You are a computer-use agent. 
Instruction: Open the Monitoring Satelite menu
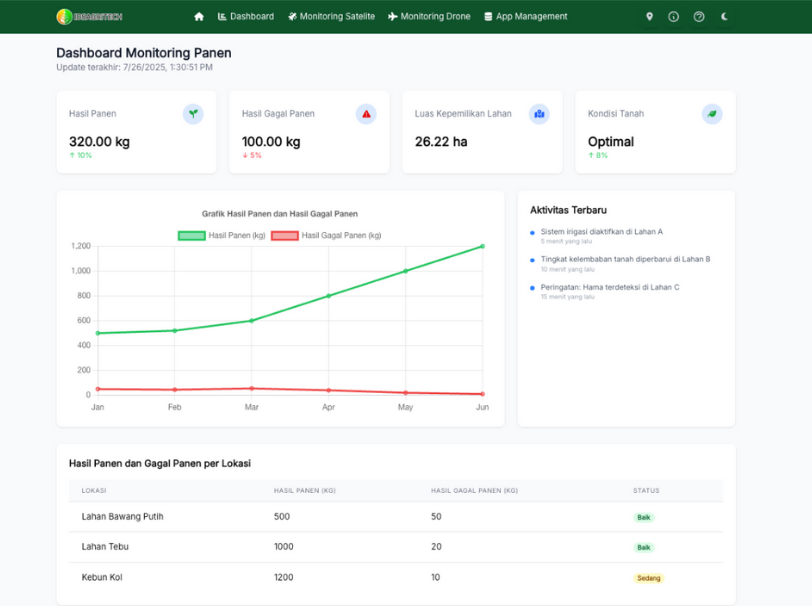click(x=331, y=16)
